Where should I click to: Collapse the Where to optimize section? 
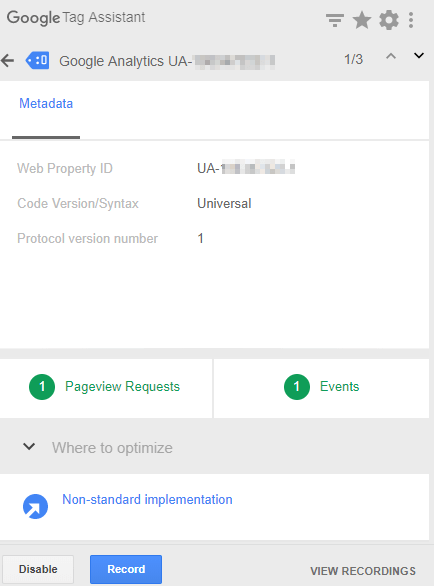[x=29, y=446]
